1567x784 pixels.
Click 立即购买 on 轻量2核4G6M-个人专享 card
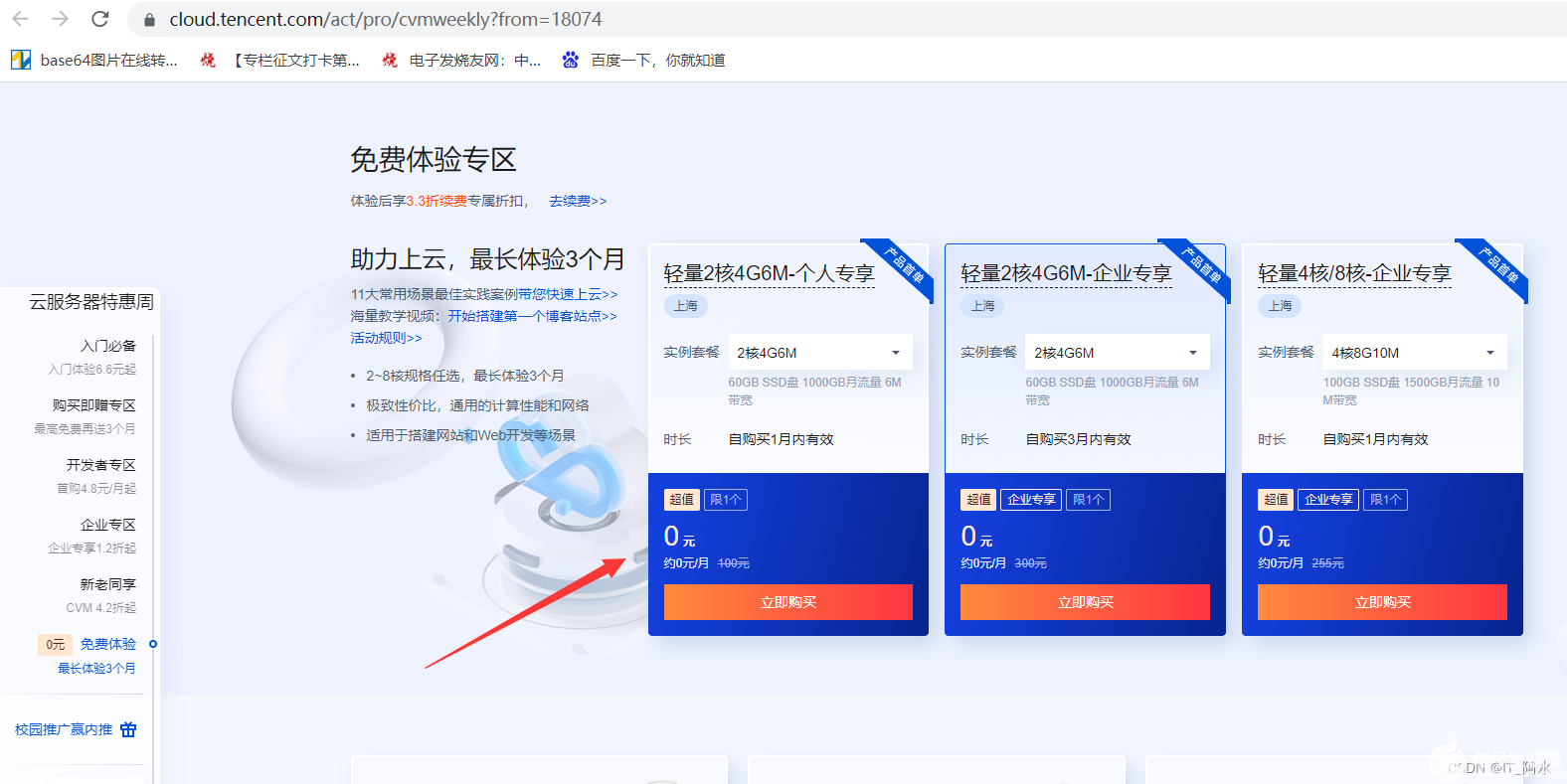[788, 602]
